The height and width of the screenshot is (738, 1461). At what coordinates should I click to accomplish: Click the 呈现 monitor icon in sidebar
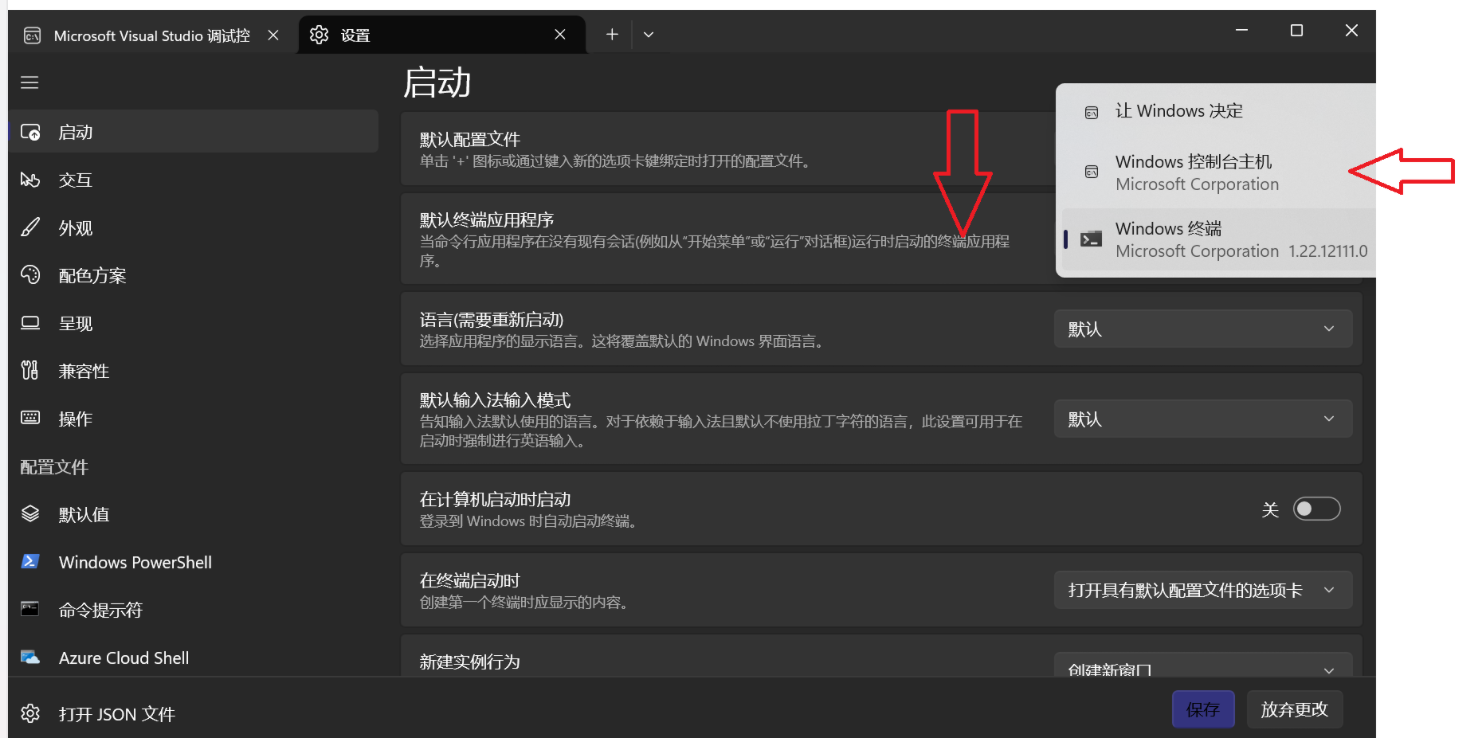click(x=30, y=323)
